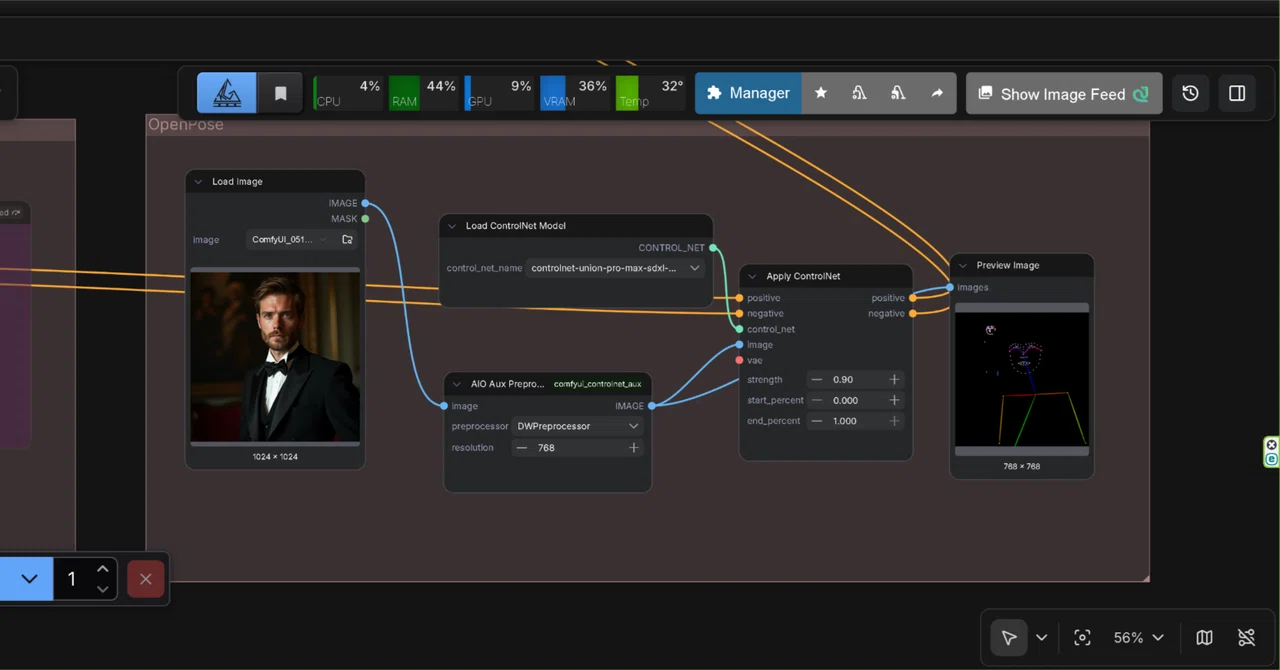The height and width of the screenshot is (670, 1280).
Task: Click the man portrait thumbnail in Load Image
Action: click(275, 355)
